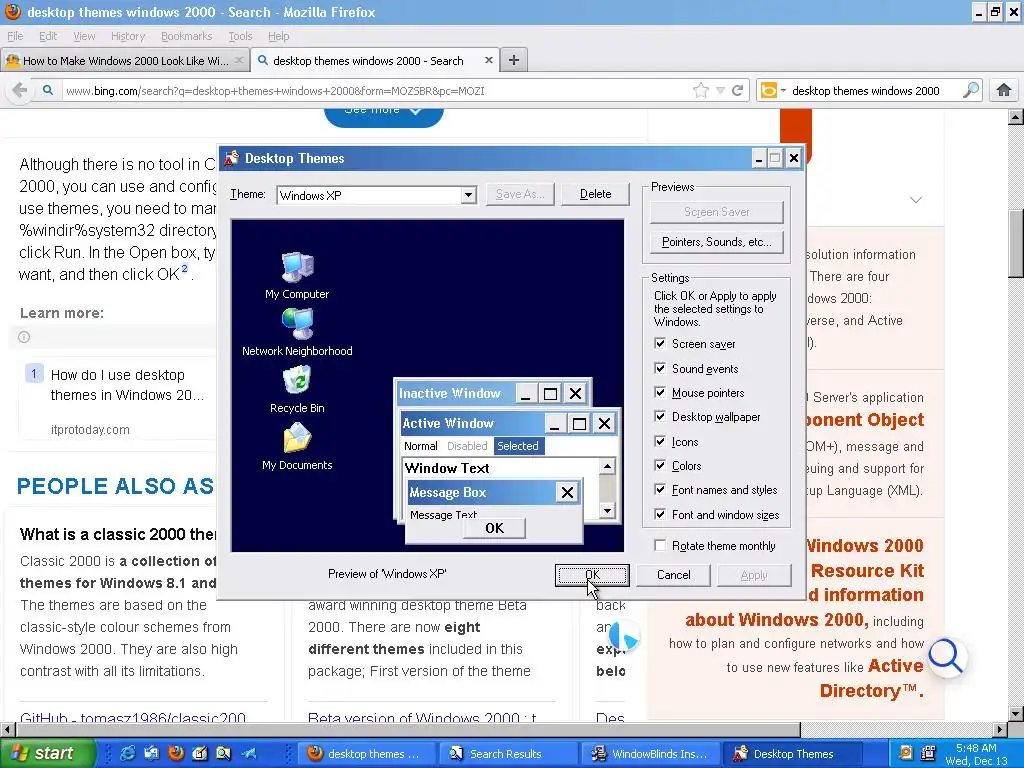Click the first system tray icon
This screenshot has width=1024, height=768.
pyautogui.click(x=906, y=753)
